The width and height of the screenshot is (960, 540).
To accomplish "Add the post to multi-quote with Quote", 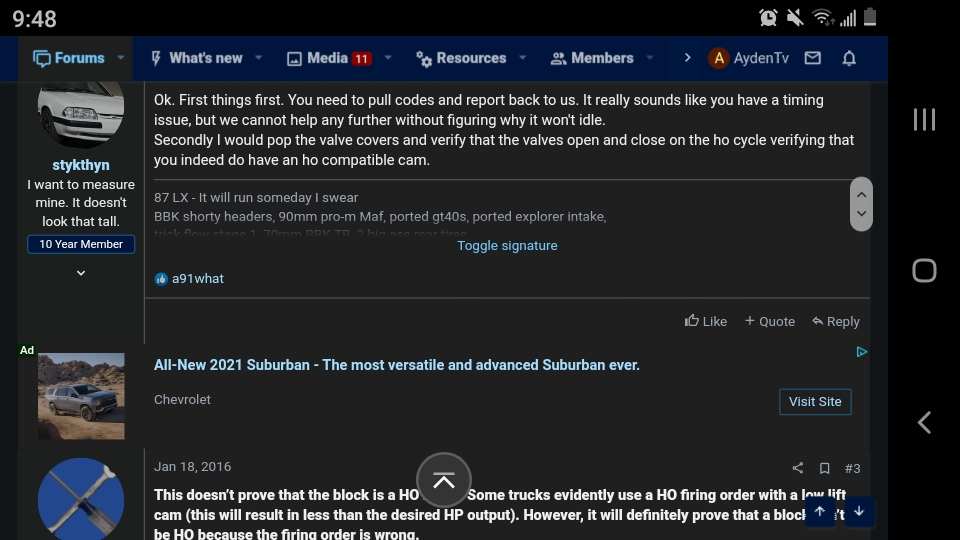I will [770, 321].
